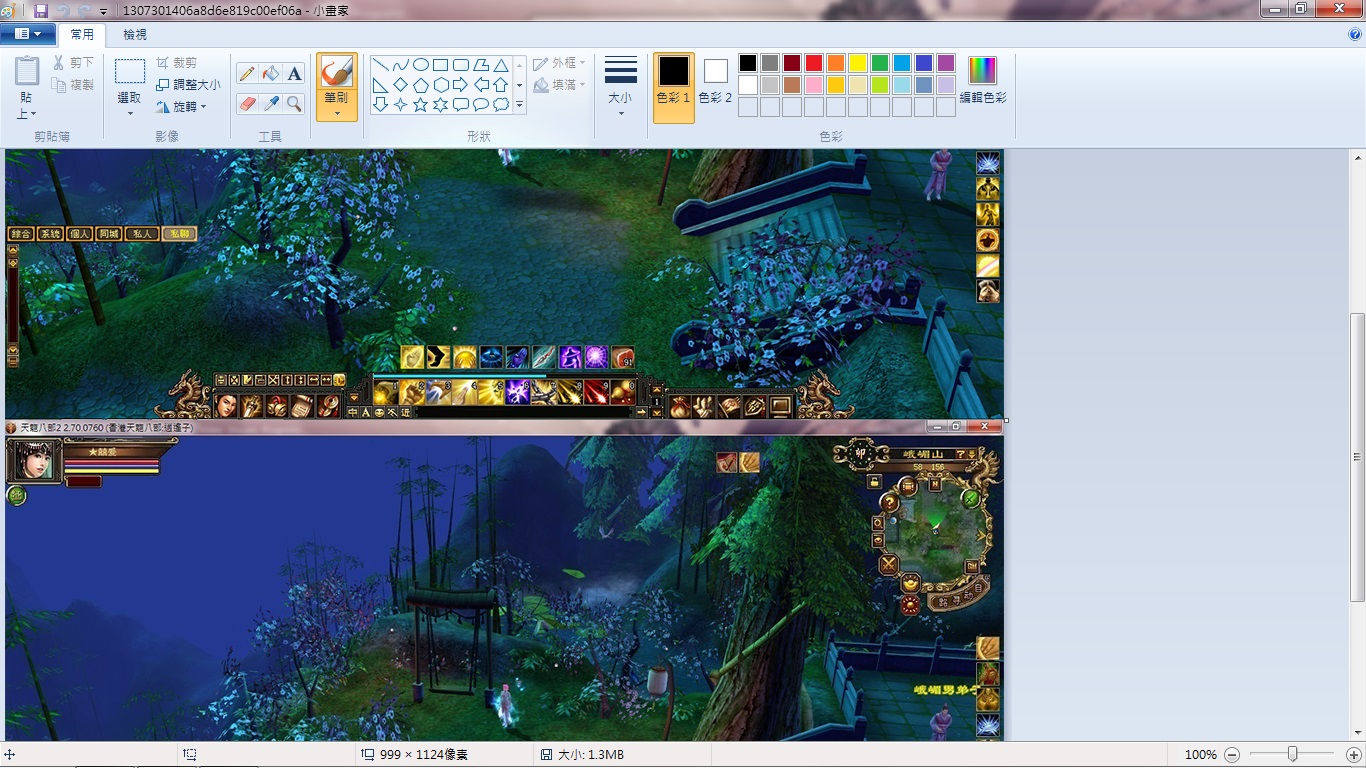The height and width of the screenshot is (768, 1366).
Task: Choose the cloud callout shape
Action: pos(501,105)
